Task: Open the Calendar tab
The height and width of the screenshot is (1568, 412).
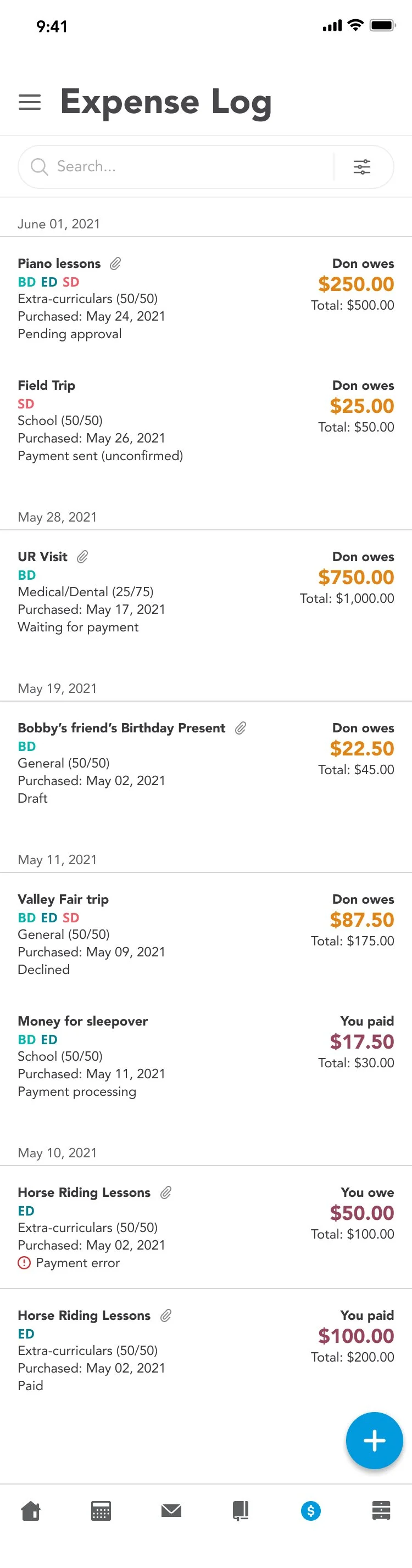Action: coord(101,1510)
